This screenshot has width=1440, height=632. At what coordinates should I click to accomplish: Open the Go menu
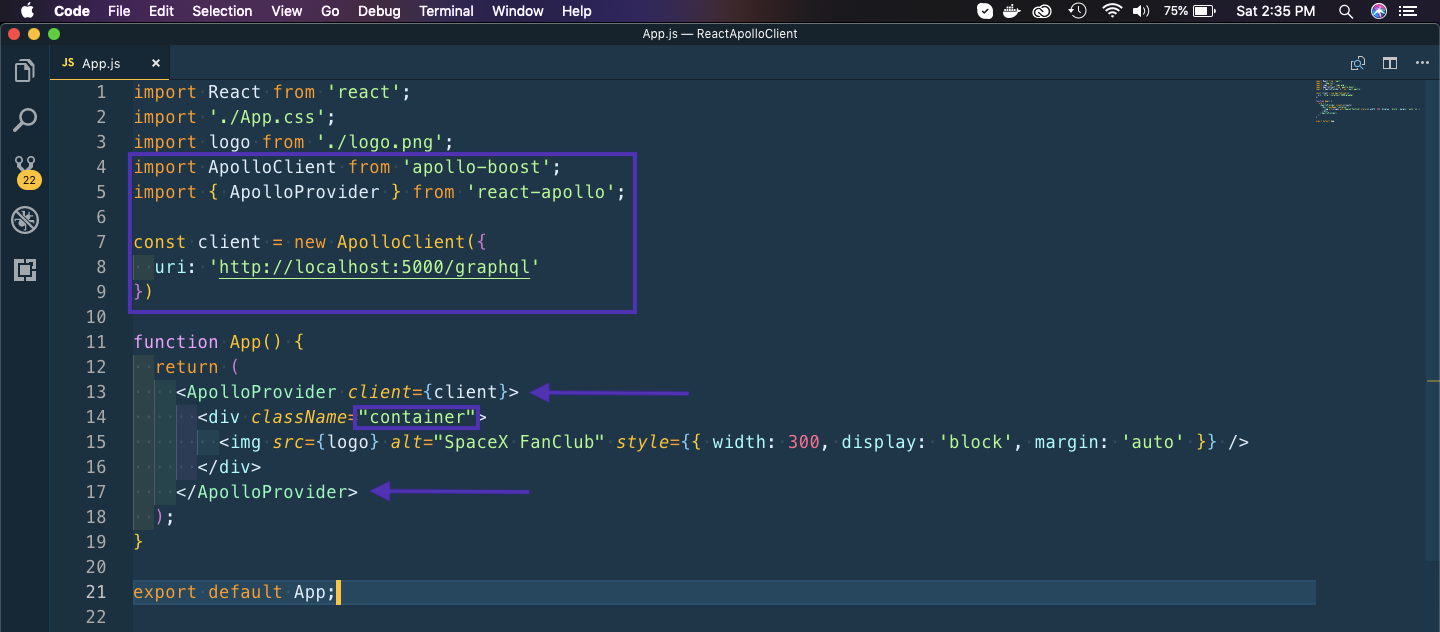tap(330, 11)
